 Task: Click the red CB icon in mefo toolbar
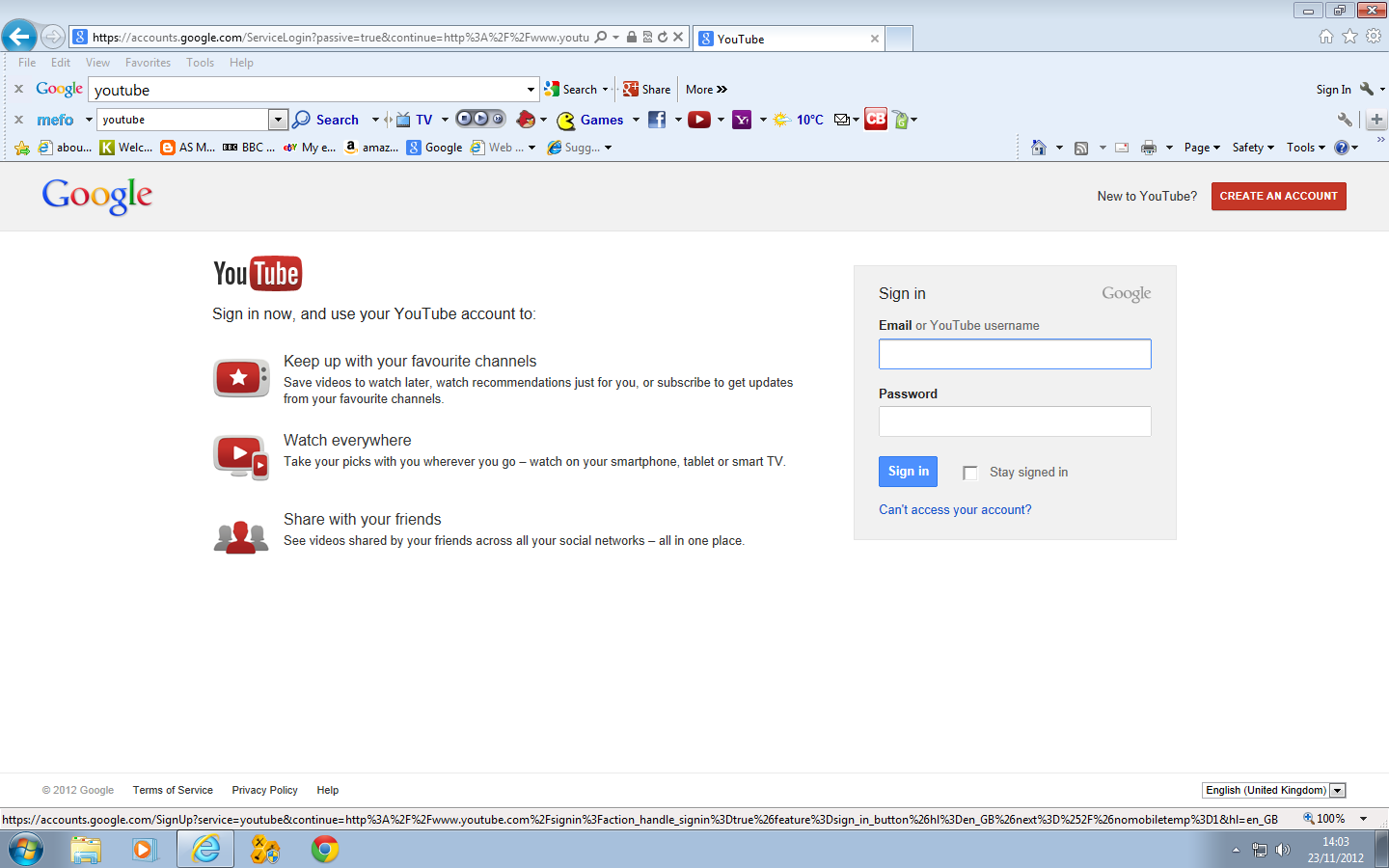point(876,119)
